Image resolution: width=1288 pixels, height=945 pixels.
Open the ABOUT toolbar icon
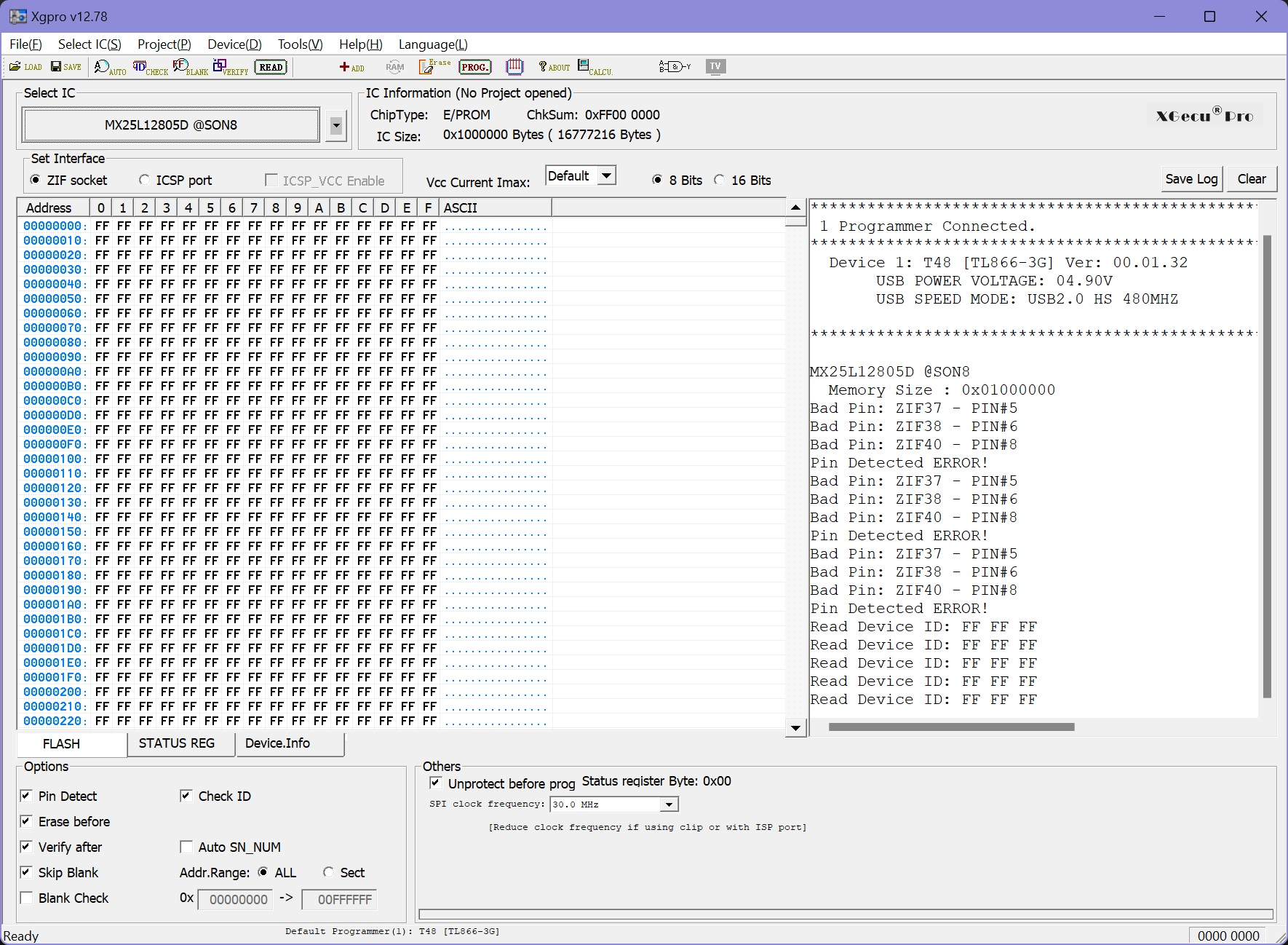coord(554,67)
